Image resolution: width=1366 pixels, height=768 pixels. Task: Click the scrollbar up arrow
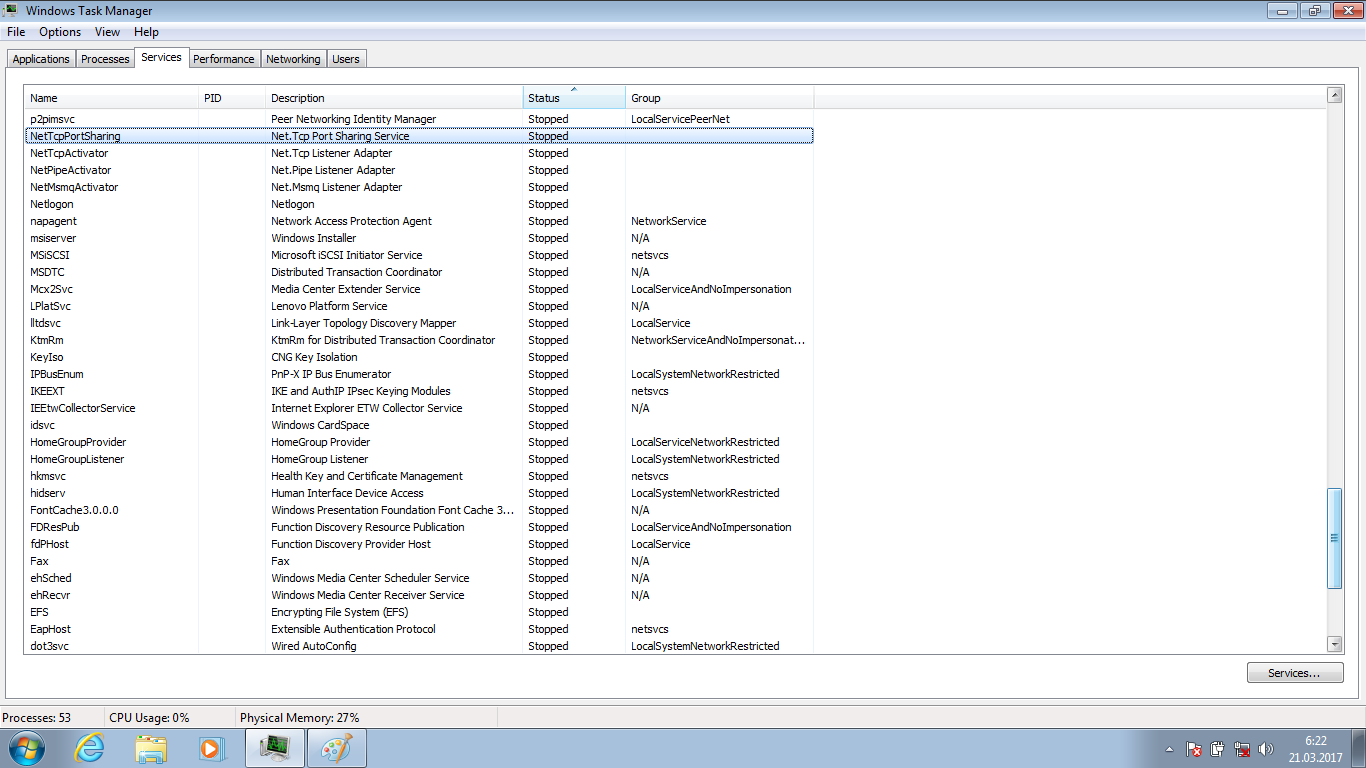1334,95
